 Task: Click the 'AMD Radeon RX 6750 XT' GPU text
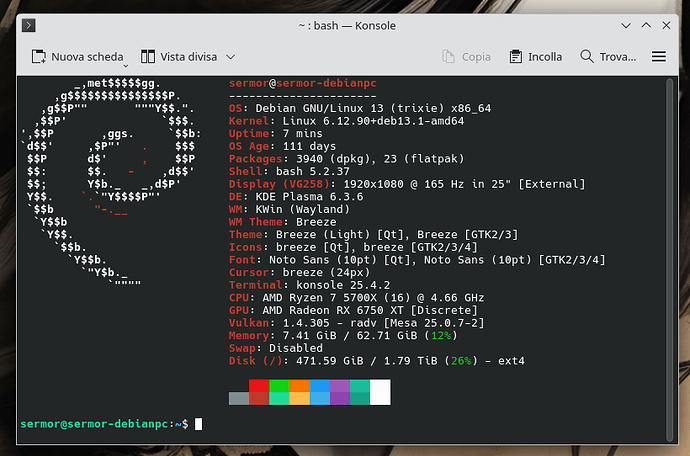(333, 310)
